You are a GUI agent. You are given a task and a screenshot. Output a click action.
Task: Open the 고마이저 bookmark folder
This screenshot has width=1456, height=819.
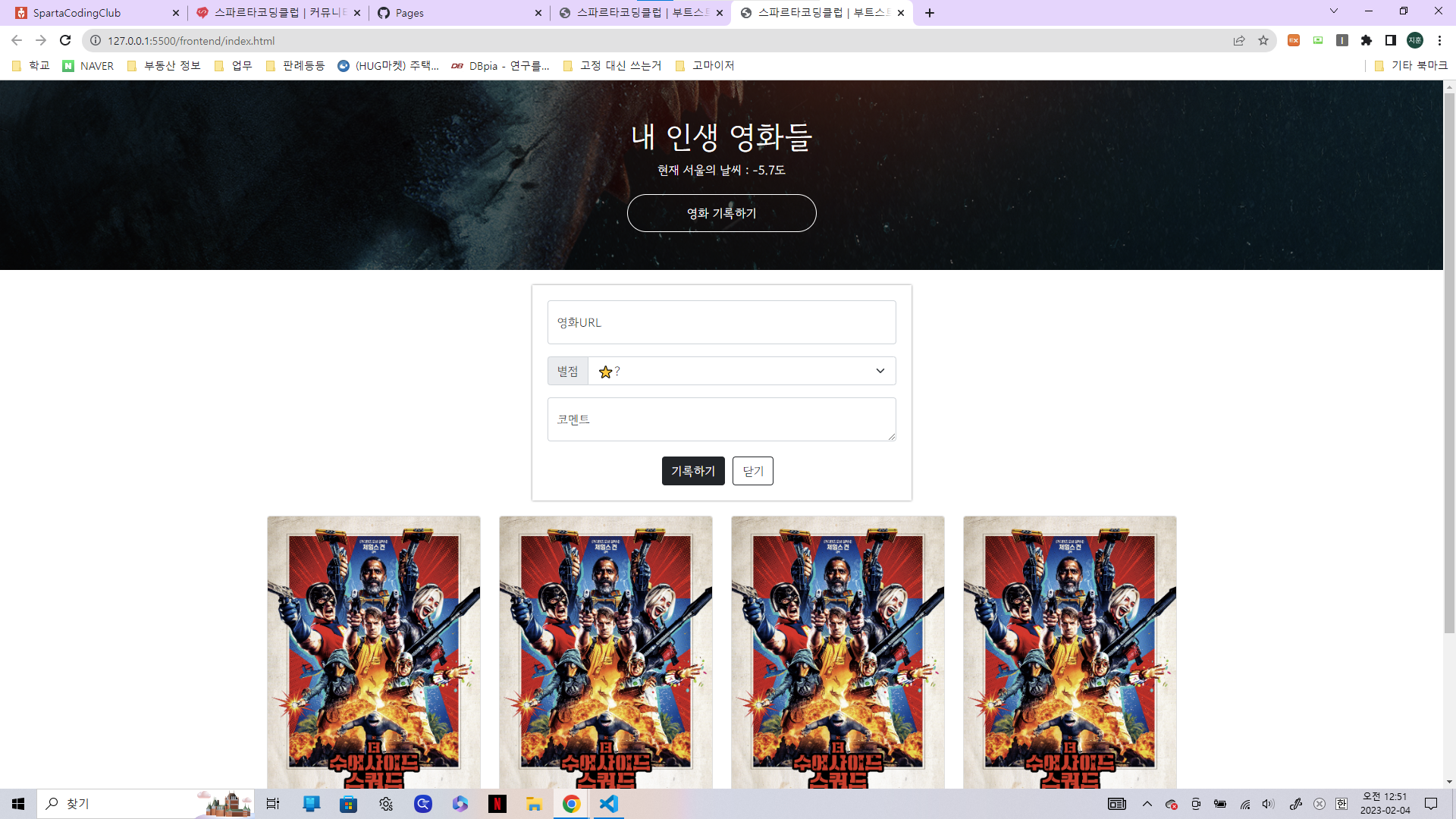click(x=704, y=66)
